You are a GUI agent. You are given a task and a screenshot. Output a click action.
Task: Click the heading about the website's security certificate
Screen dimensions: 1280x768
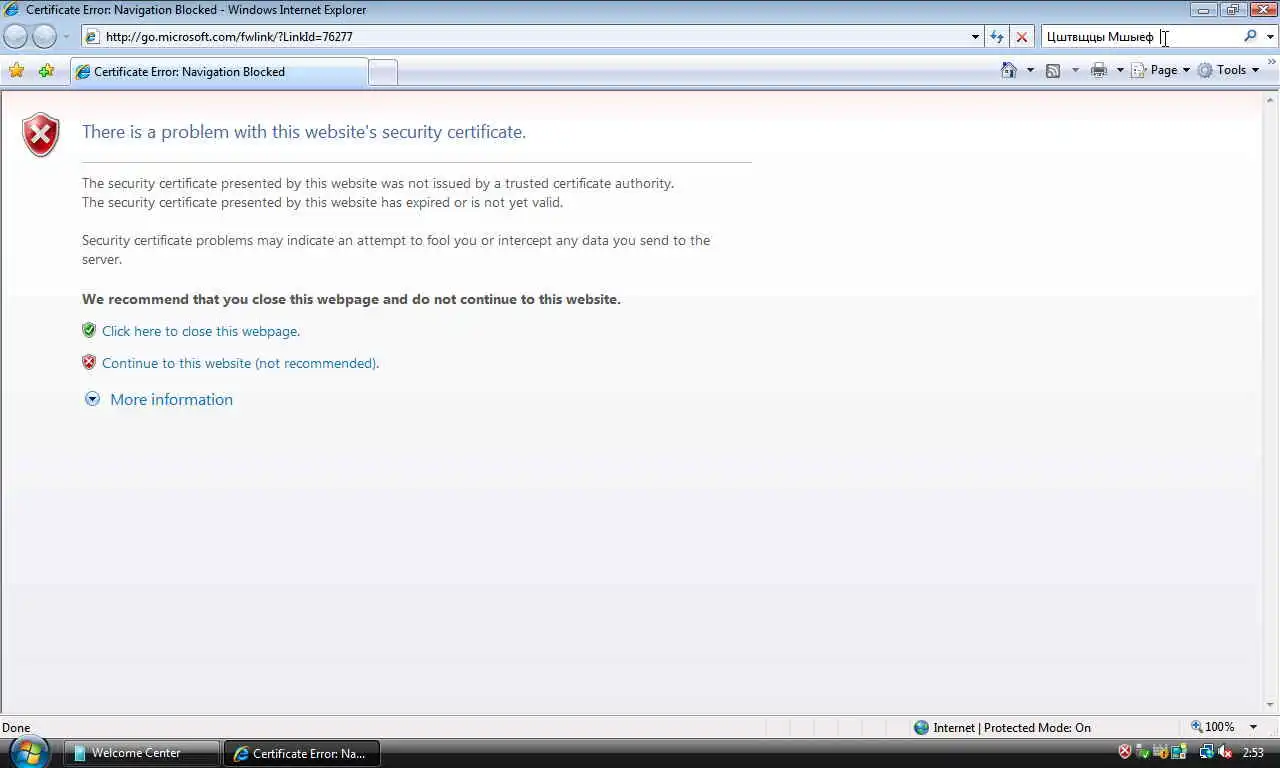[x=304, y=132]
